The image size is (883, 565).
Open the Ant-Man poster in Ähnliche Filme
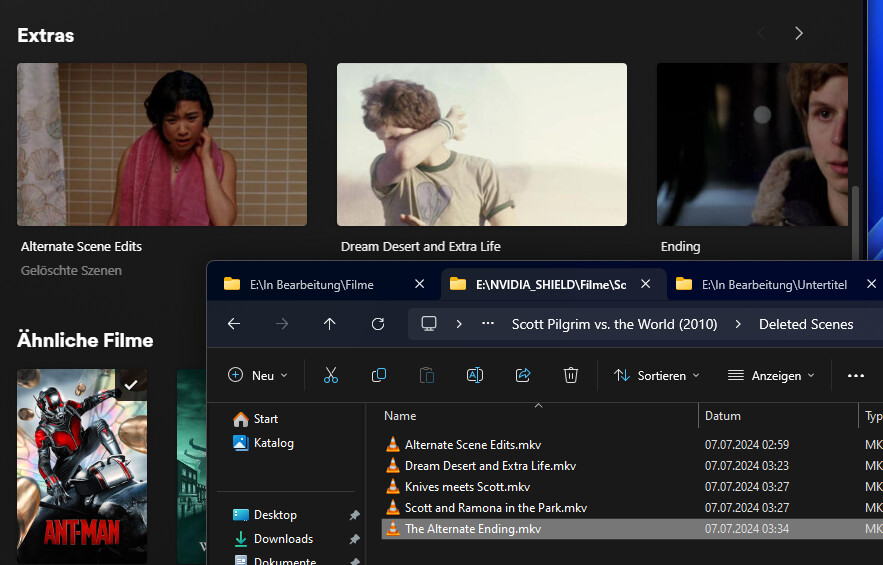coord(82,467)
